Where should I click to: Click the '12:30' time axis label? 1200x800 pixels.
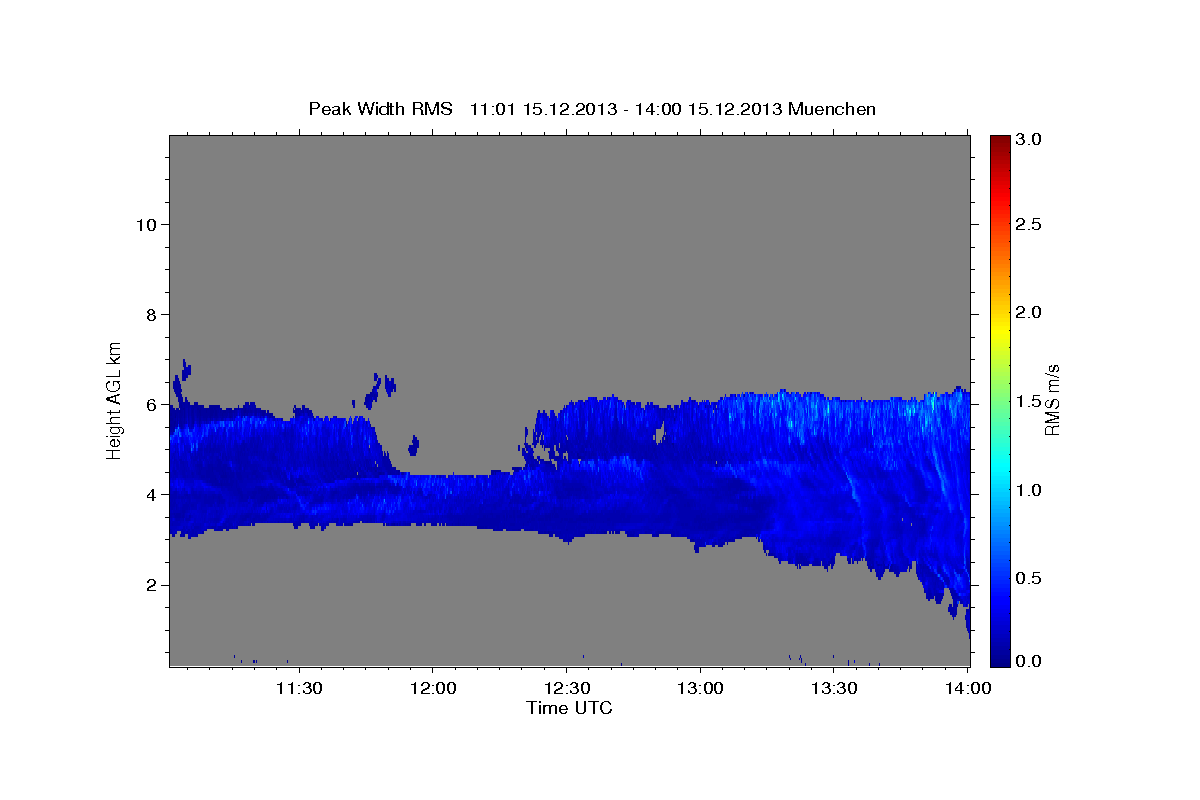click(x=566, y=688)
